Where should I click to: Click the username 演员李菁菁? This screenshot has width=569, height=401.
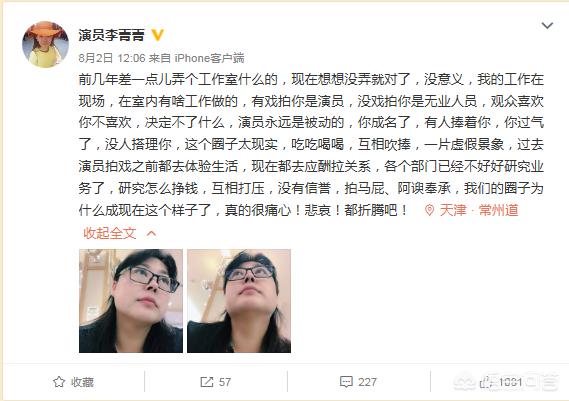coord(111,35)
